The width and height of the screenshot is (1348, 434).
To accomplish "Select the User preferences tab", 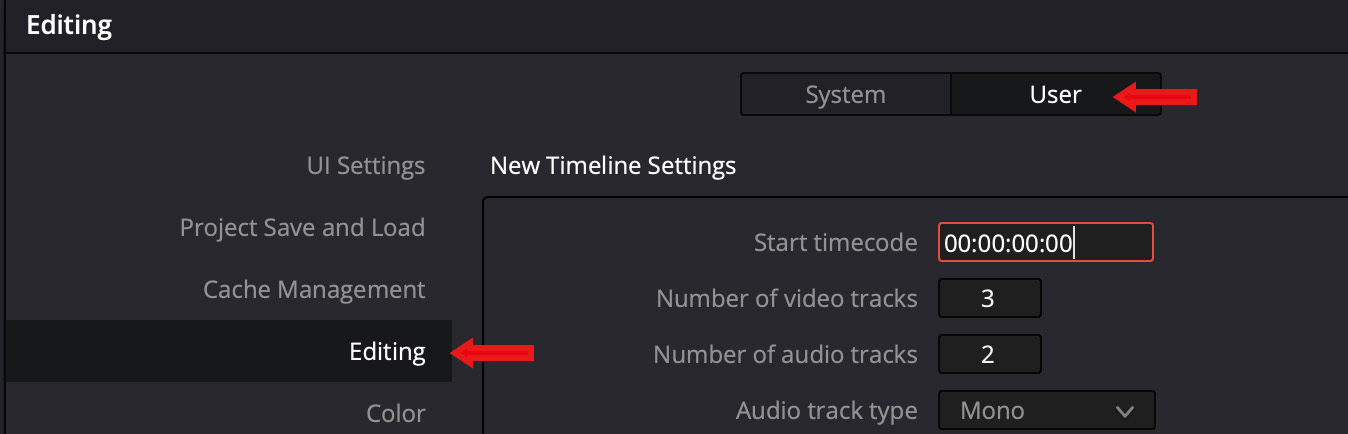I will click(x=1055, y=95).
